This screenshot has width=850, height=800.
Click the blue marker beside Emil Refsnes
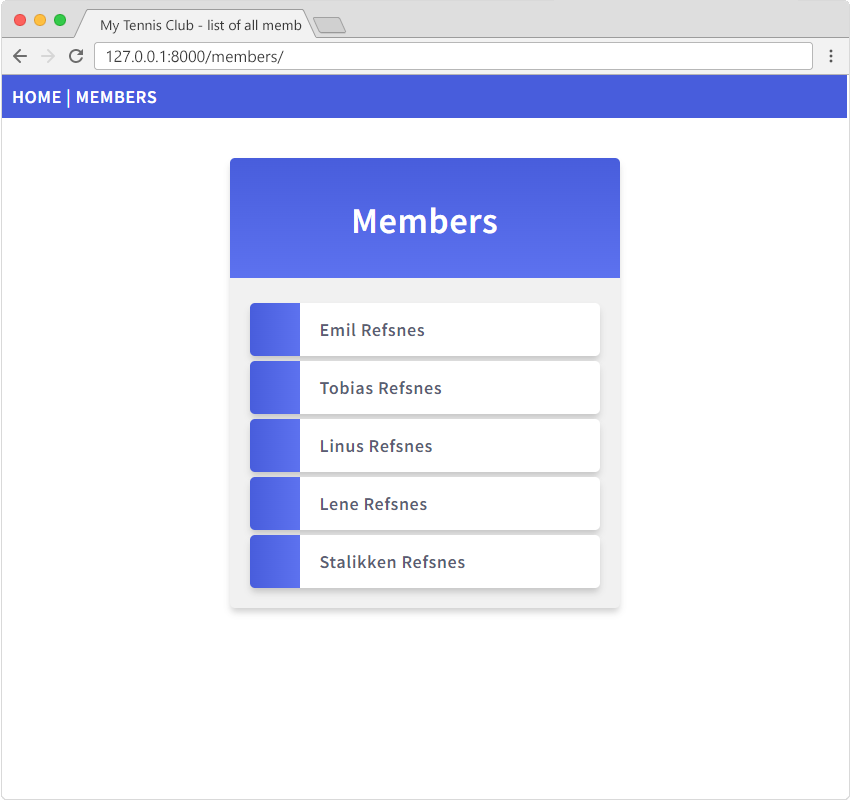click(x=274, y=329)
